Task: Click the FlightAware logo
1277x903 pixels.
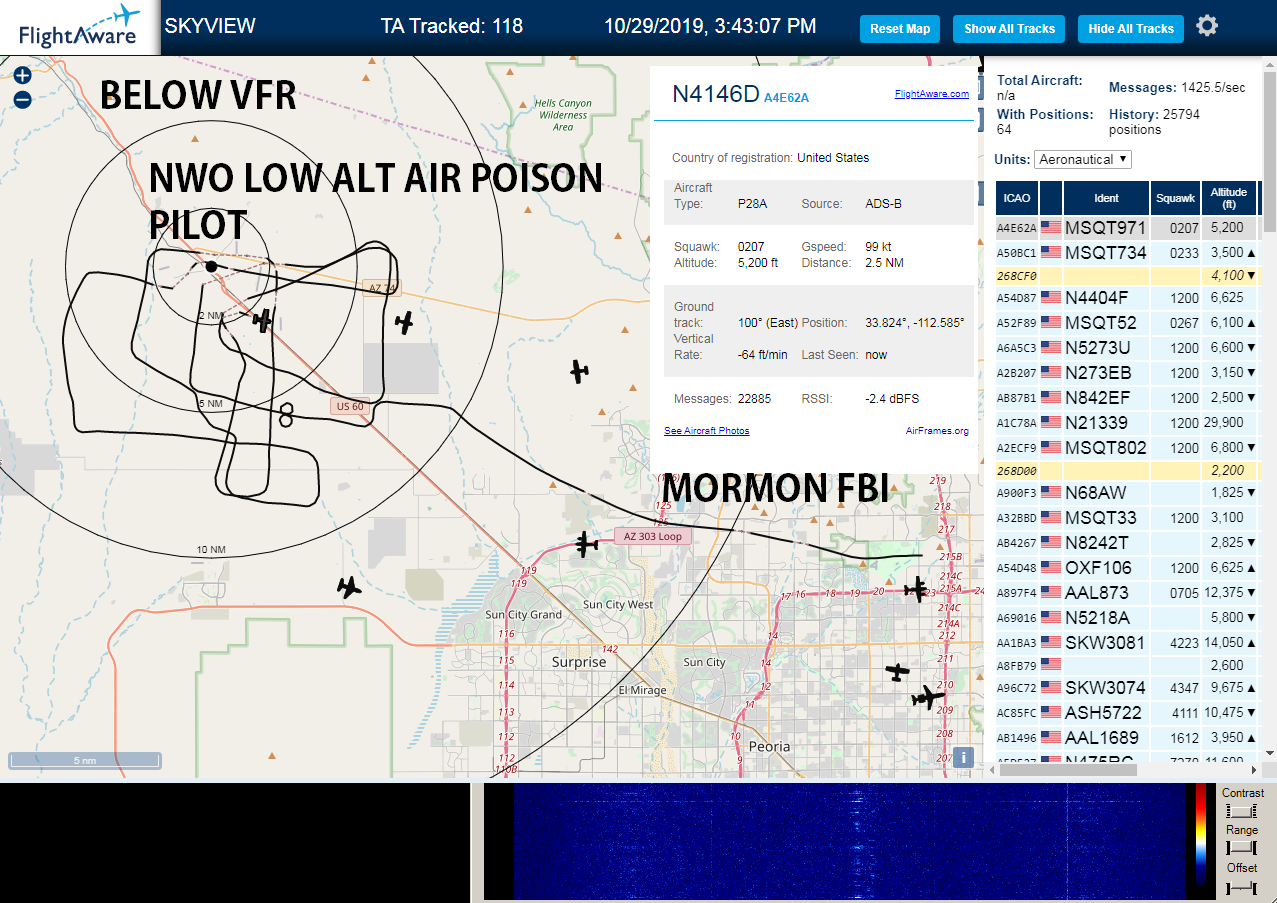Action: pos(80,27)
